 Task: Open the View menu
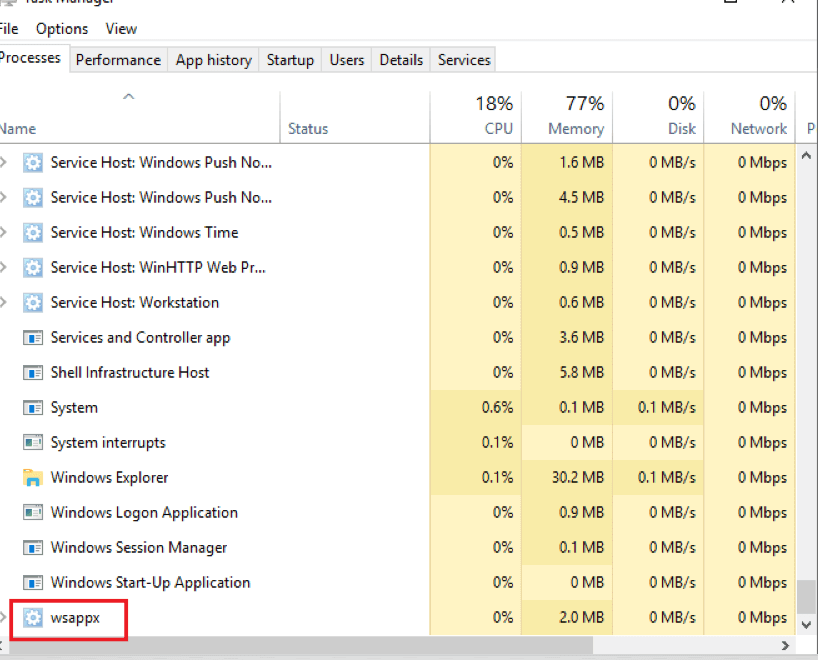121,29
